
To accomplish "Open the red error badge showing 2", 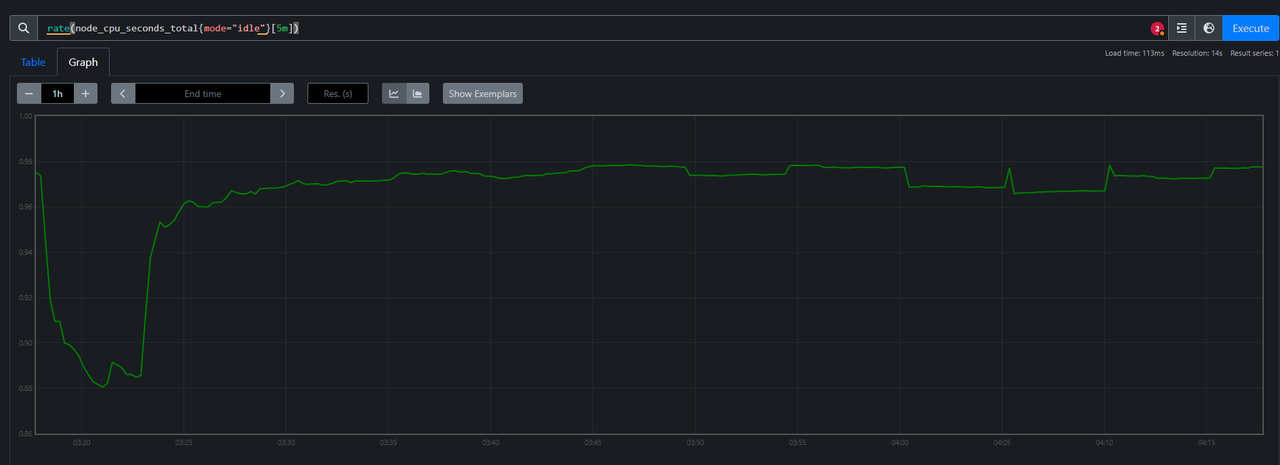I will (1157, 29).
